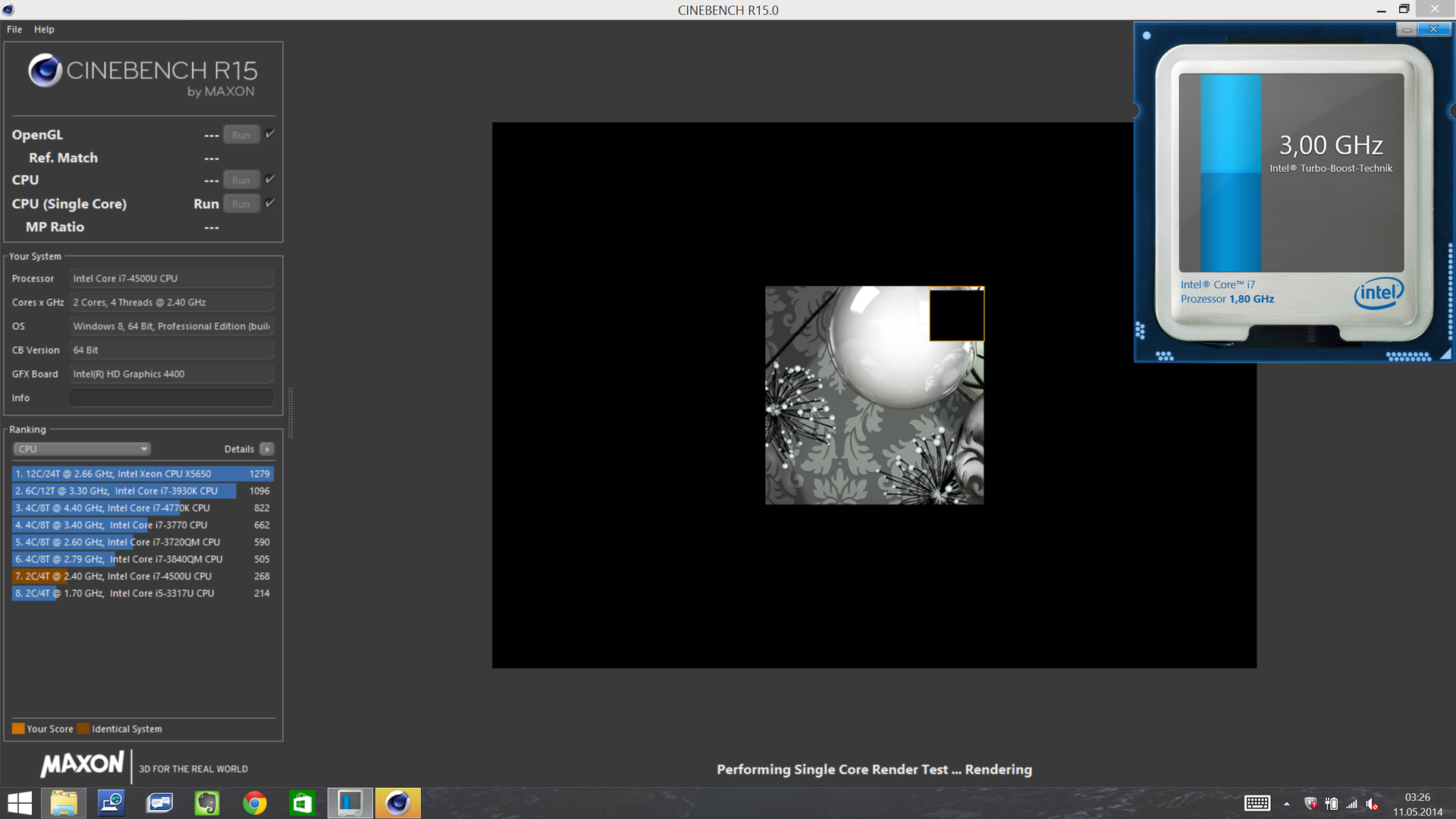Open the Windows Store taskbar icon
Image resolution: width=1456 pixels, height=819 pixels.
click(x=302, y=803)
